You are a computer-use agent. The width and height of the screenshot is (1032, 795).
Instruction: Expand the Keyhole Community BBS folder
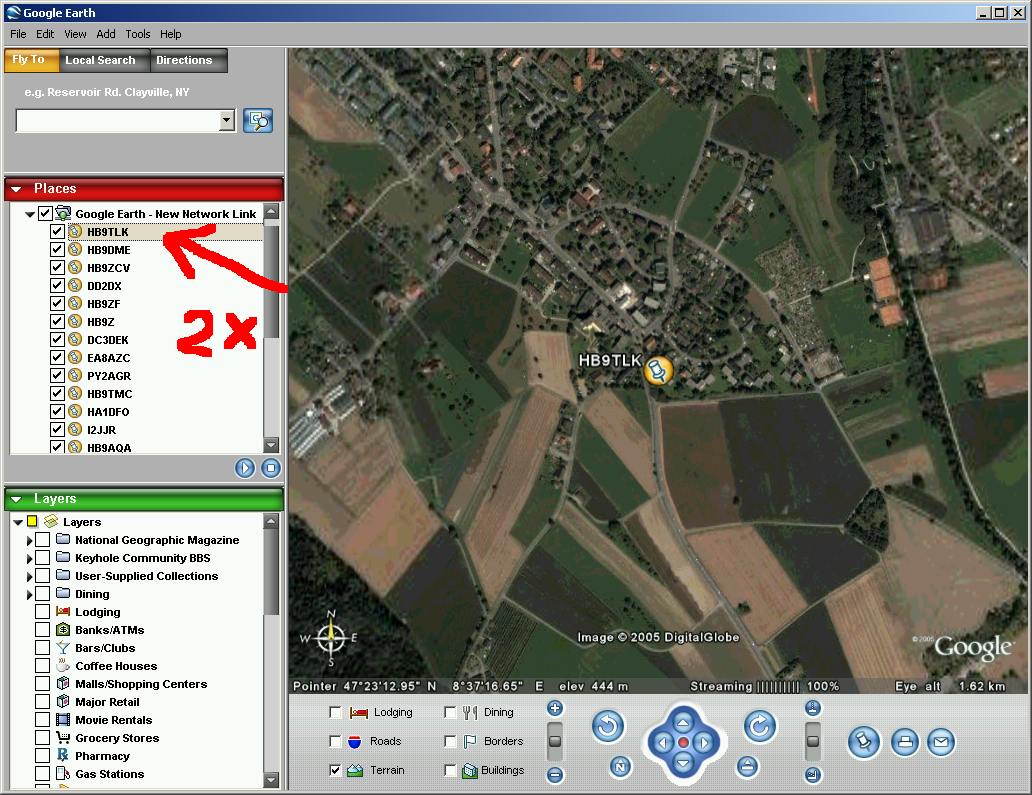[x=29, y=558]
